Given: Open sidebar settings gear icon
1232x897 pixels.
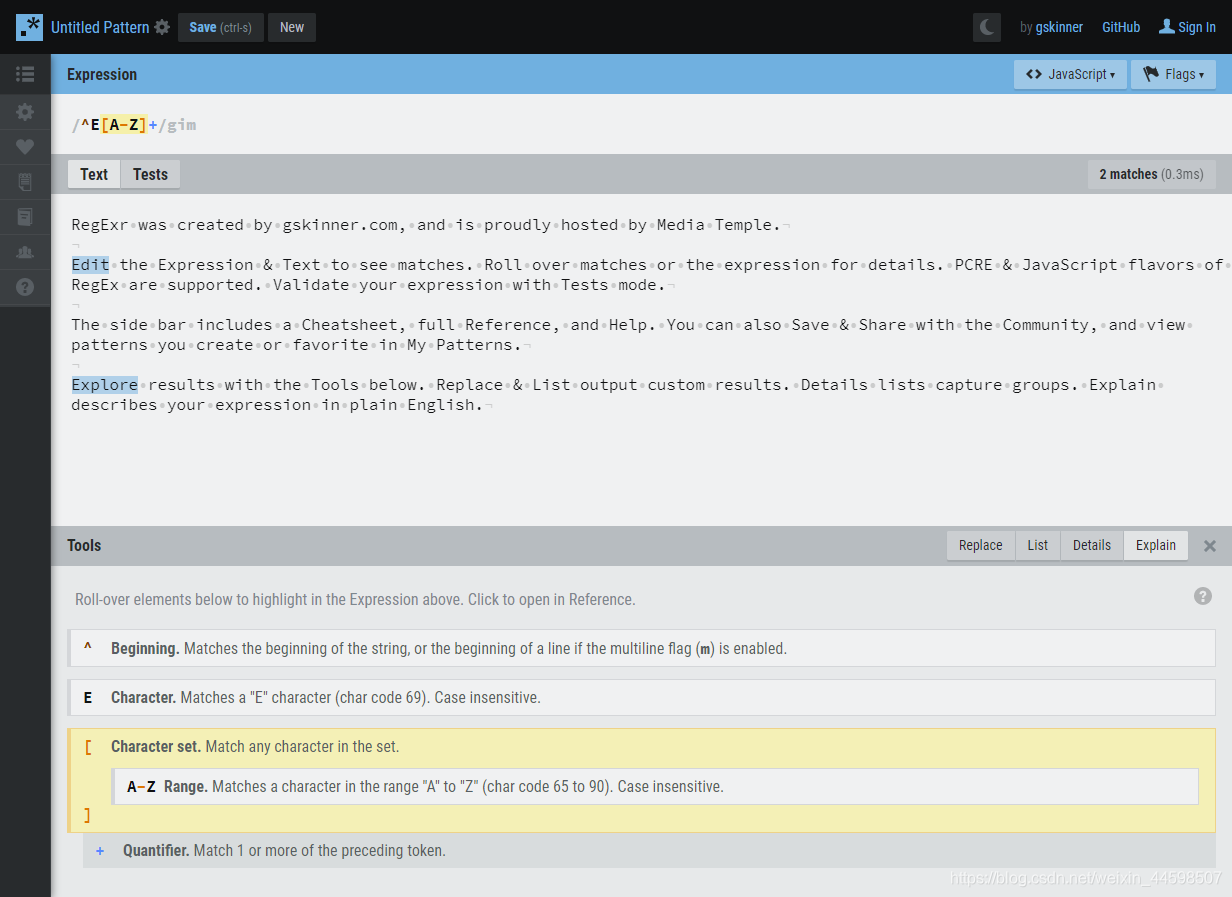Looking at the screenshot, I should pos(25,112).
